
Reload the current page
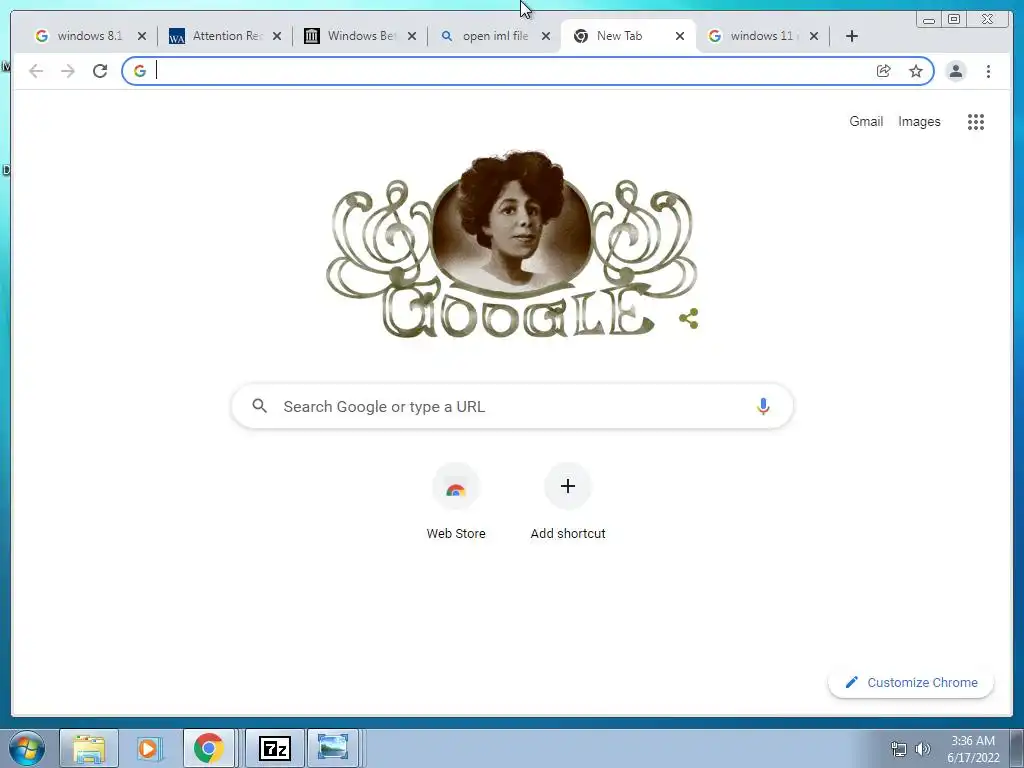pyautogui.click(x=100, y=71)
